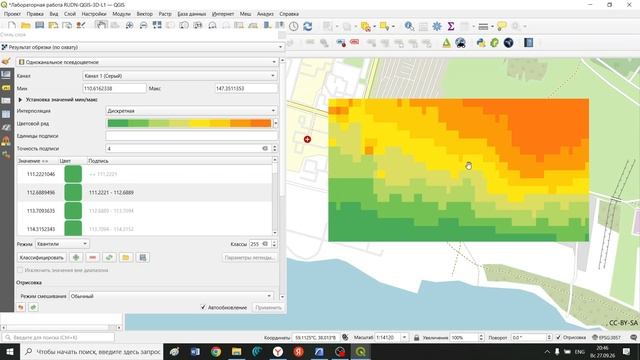This screenshot has width=640, height=360.
Task: Click the Единицы подписи label suffix field
Action: (191, 136)
